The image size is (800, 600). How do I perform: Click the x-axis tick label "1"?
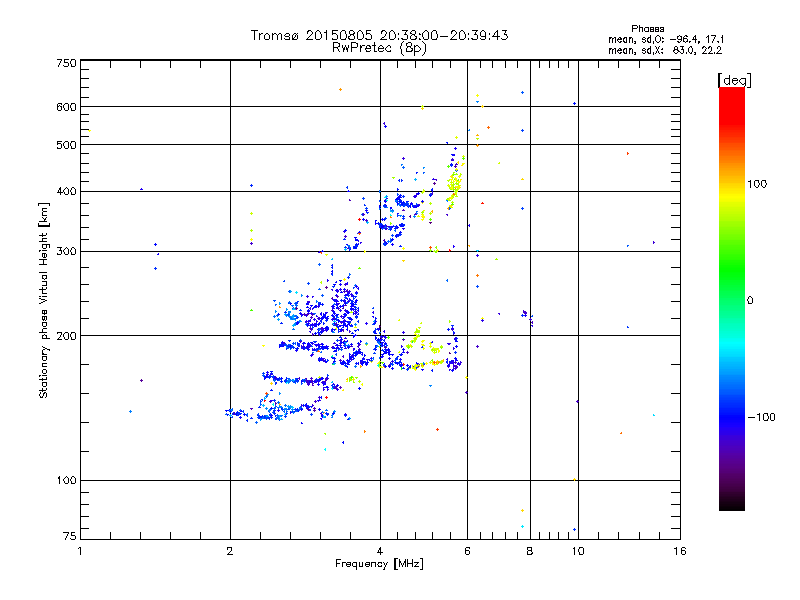80,551
